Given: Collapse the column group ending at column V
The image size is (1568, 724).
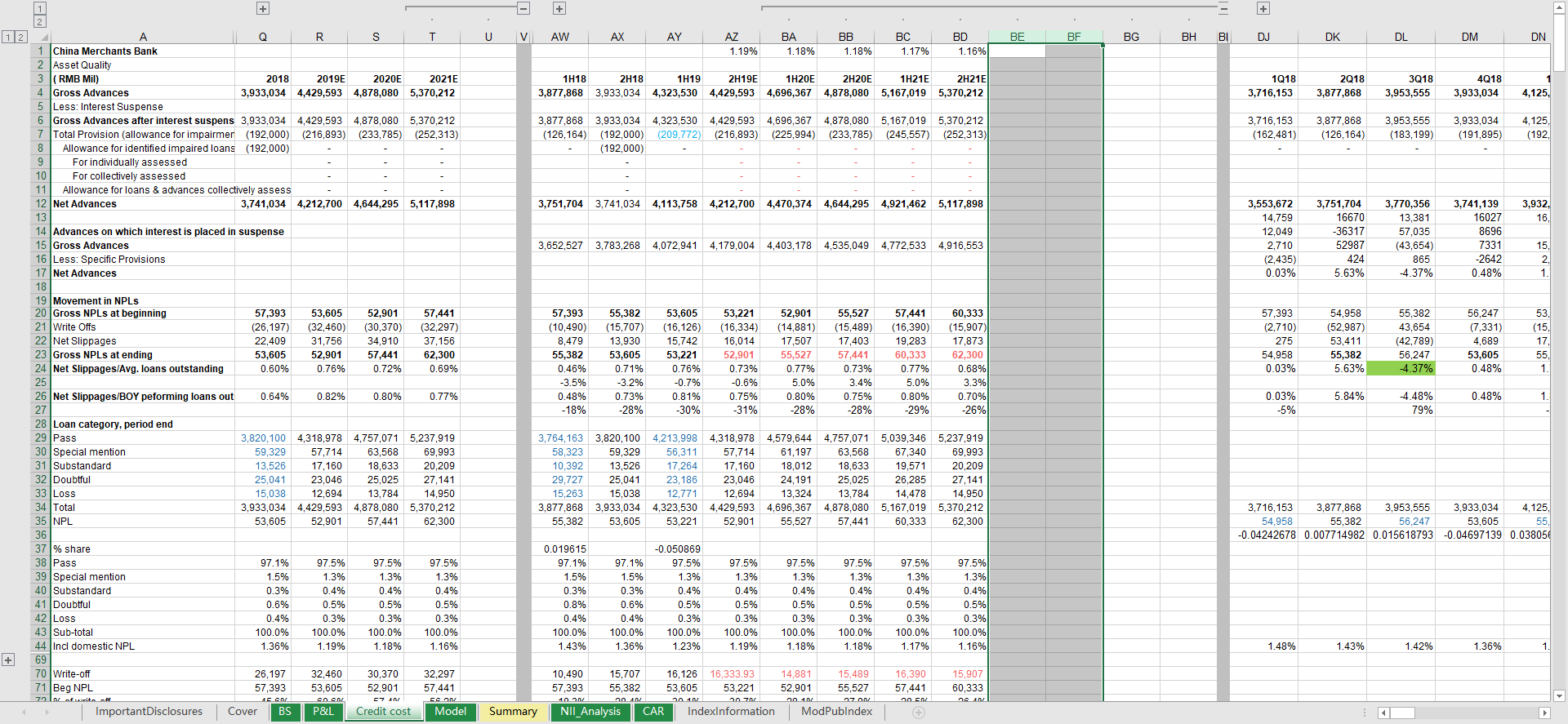Looking at the screenshot, I should click(x=523, y=8).
